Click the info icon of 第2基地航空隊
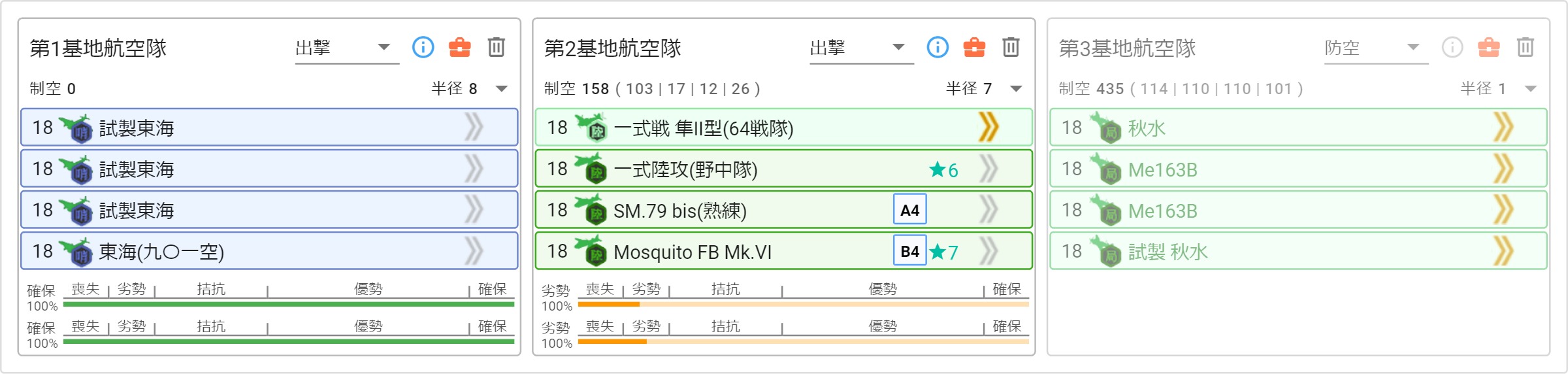Screen dimensions: 1568x374 938,47
